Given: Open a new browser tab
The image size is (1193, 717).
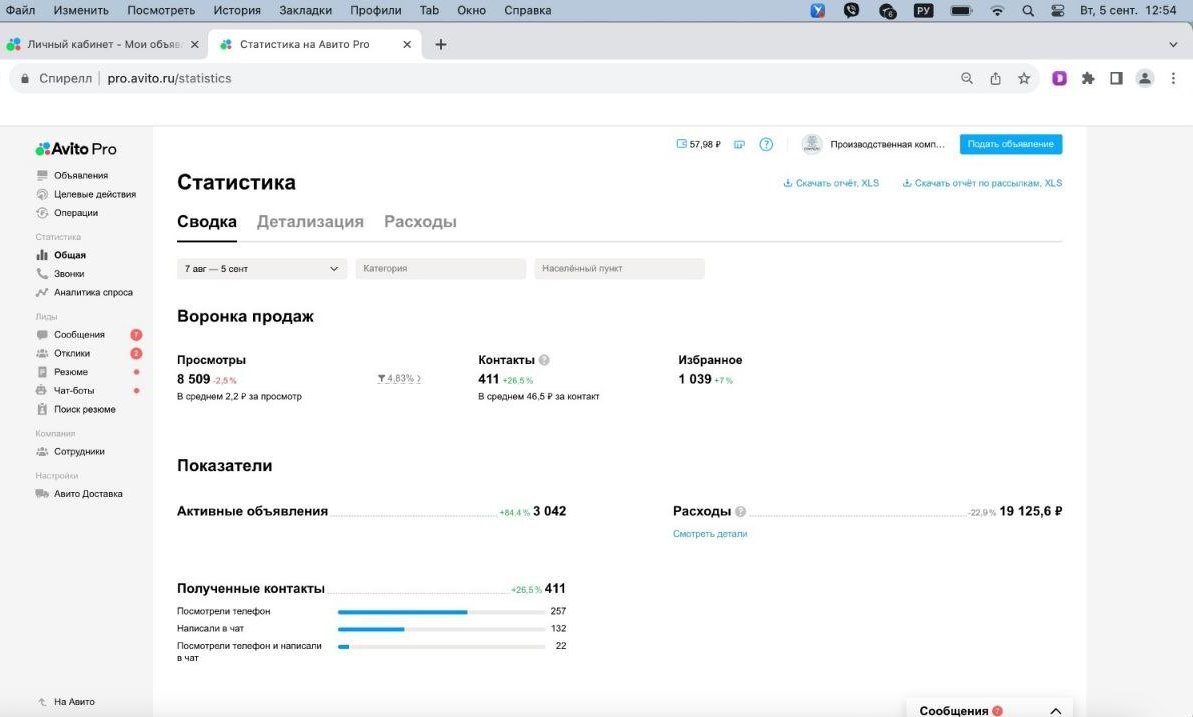Looking at the screenshot, I should coord(441,44).
